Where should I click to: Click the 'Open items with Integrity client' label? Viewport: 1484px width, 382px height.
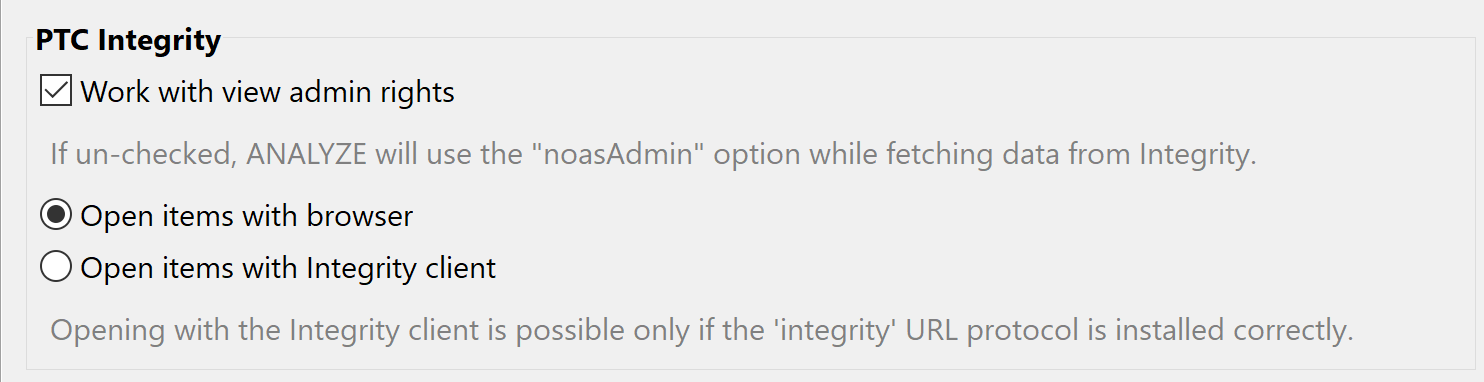[x=288, y=269]
